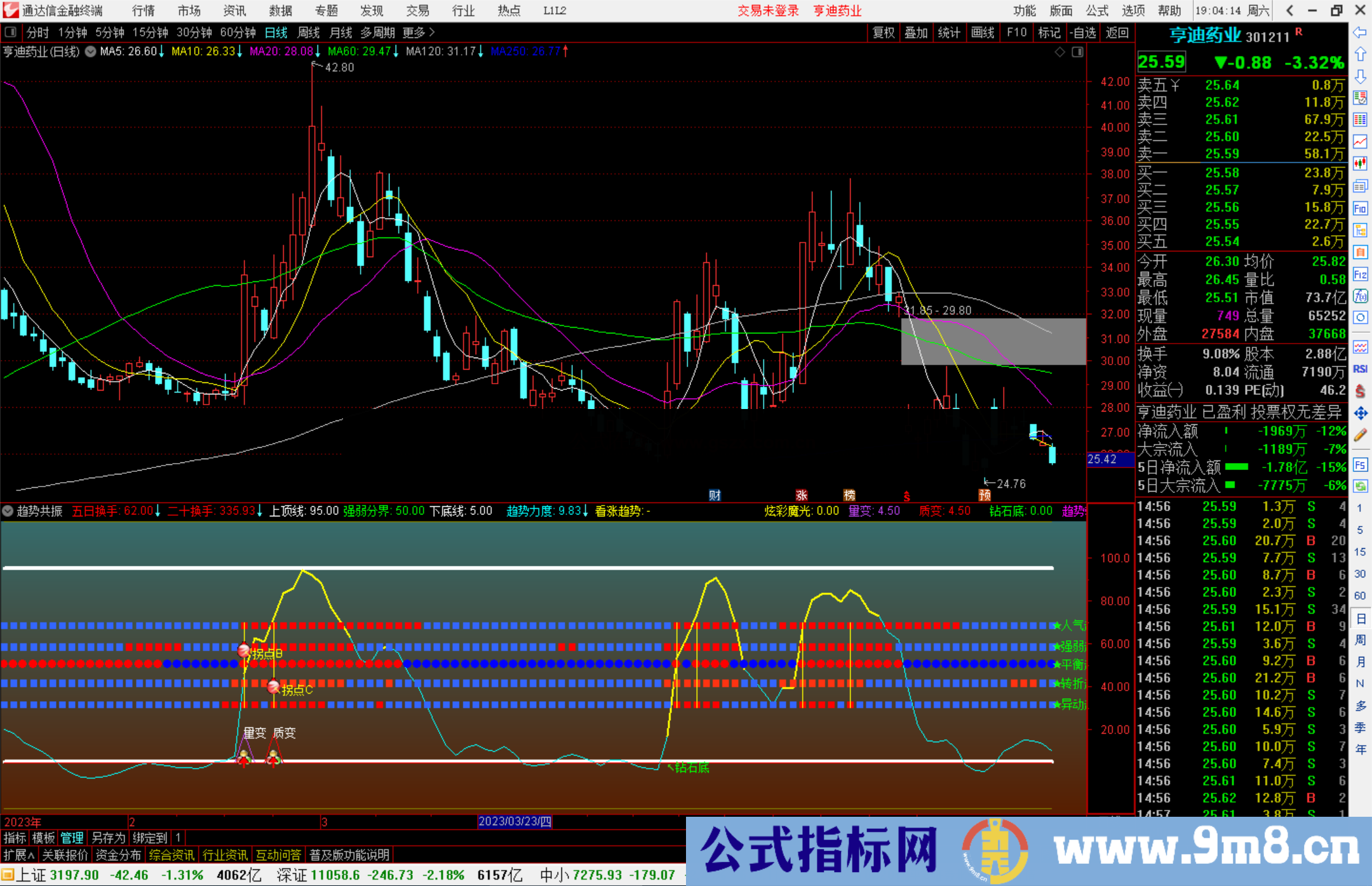This screenshot has height=886, width=1372.
Task: Open the candlestick chart icon in sidebar
Action: pos(1361,162)
